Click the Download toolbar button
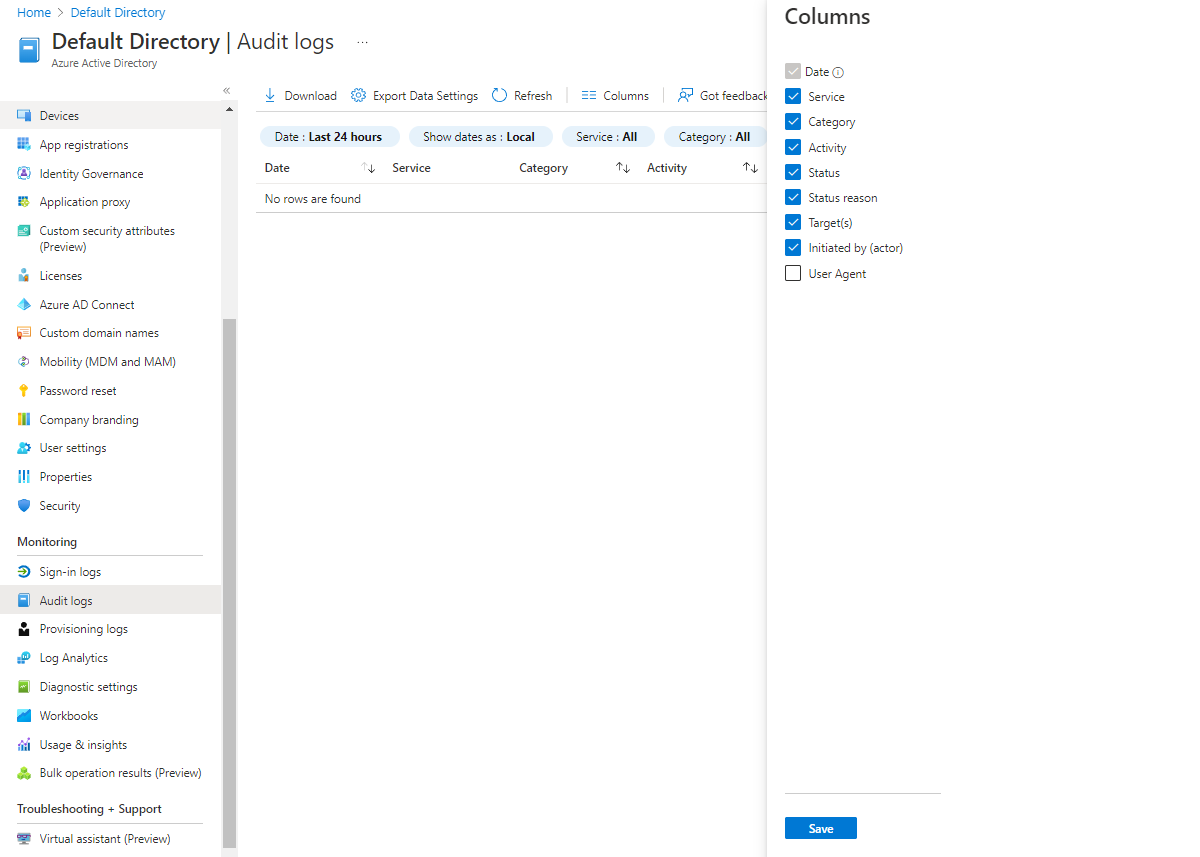1200x857 pixels. click(300, 96)
